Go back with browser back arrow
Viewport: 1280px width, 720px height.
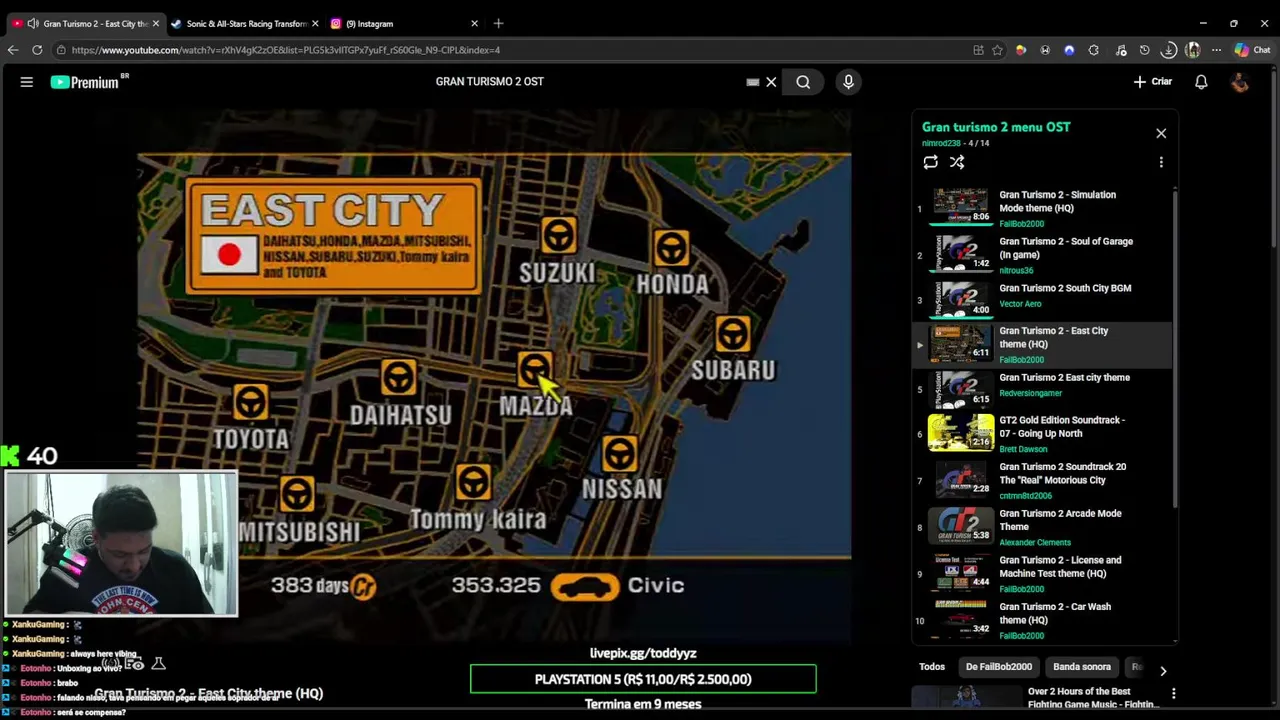tap(13, 50)
